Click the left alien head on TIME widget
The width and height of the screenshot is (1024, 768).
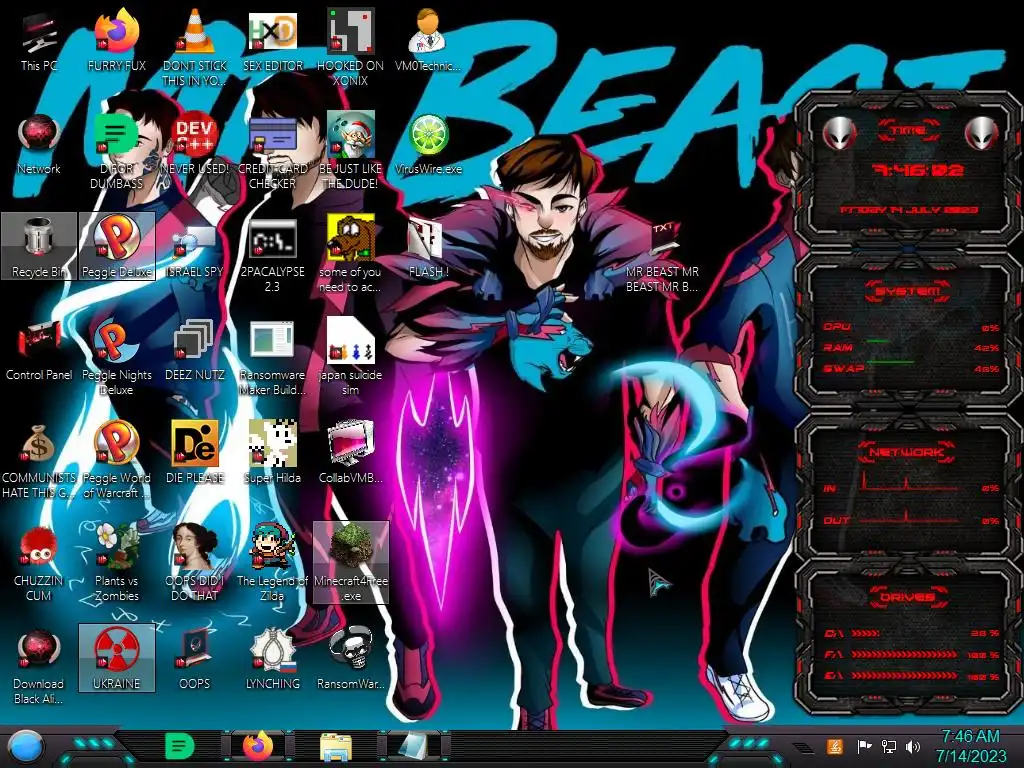tap(840, 133)
